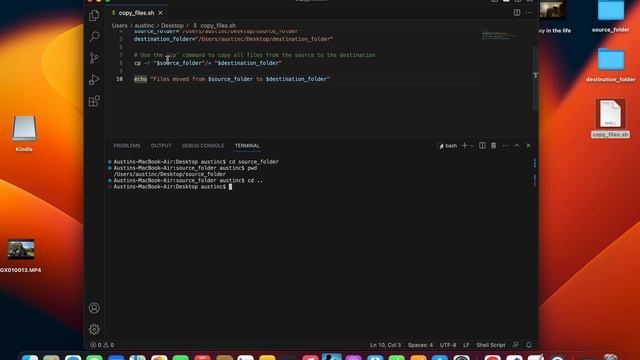Image resolution: width=640 pixels, height=360 pixels.
Task: Click the cp -r command line
Action: [x=208, y=63]
